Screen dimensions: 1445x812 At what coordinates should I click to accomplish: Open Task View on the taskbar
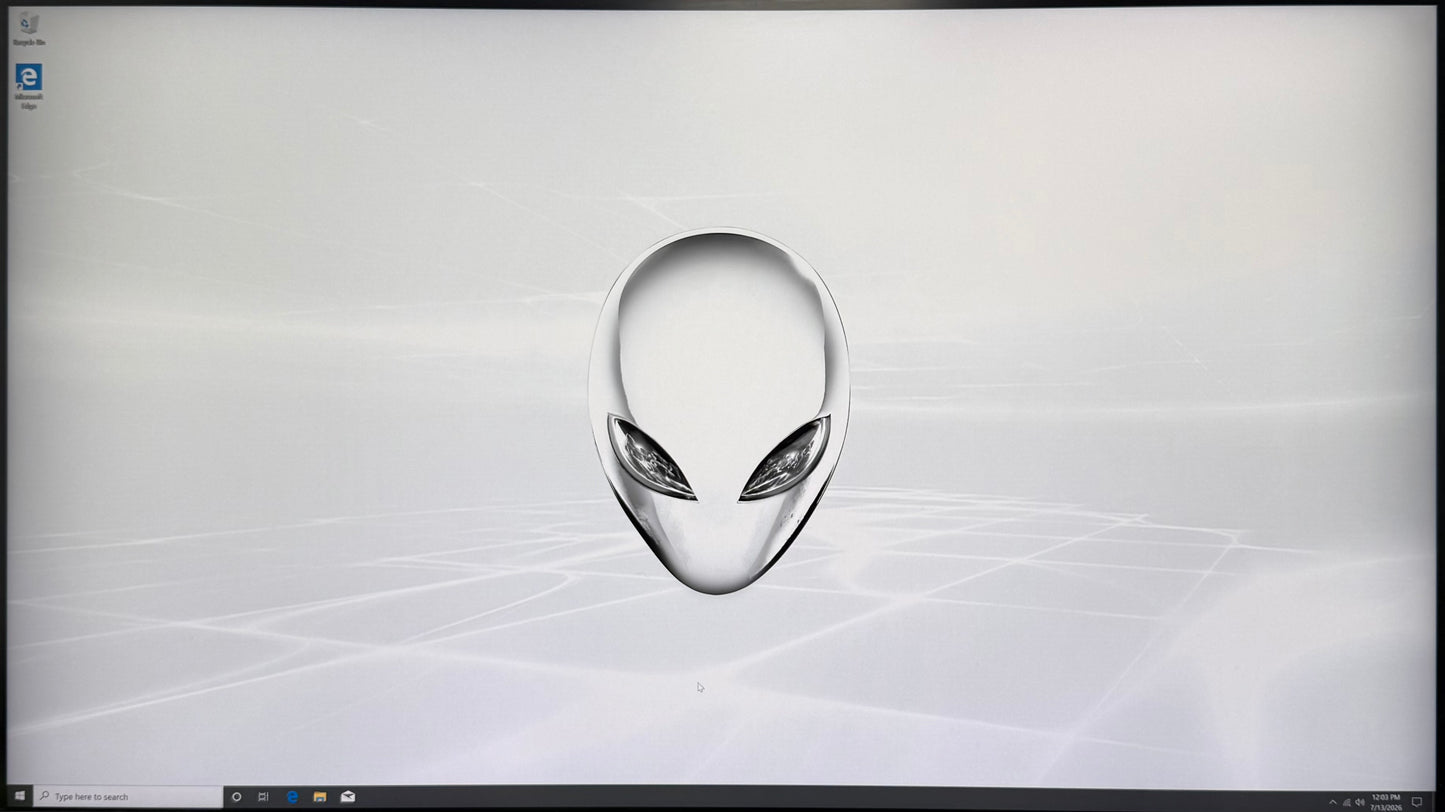(263, 796)
